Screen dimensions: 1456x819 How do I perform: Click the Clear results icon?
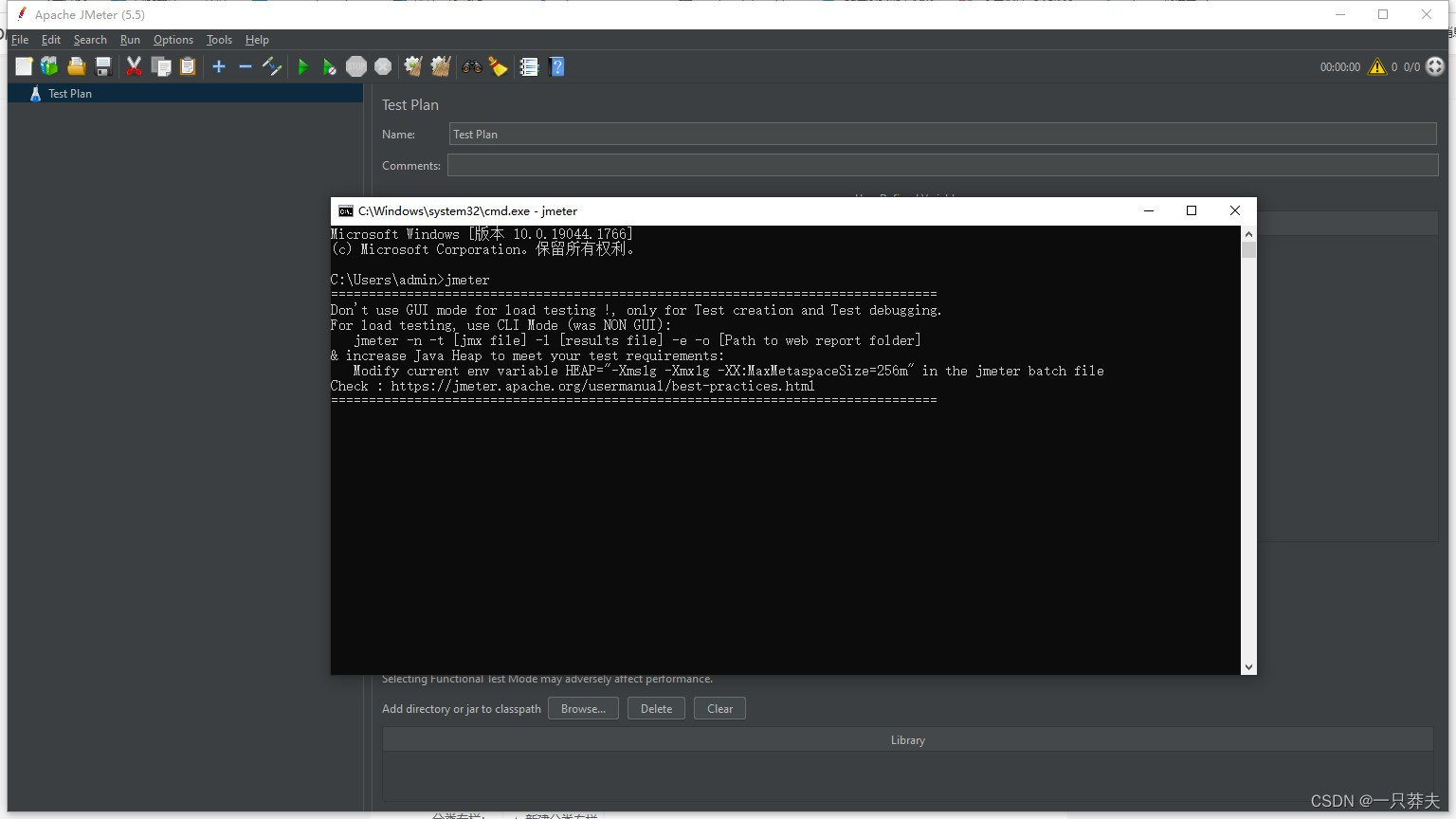tap(413, 66)
